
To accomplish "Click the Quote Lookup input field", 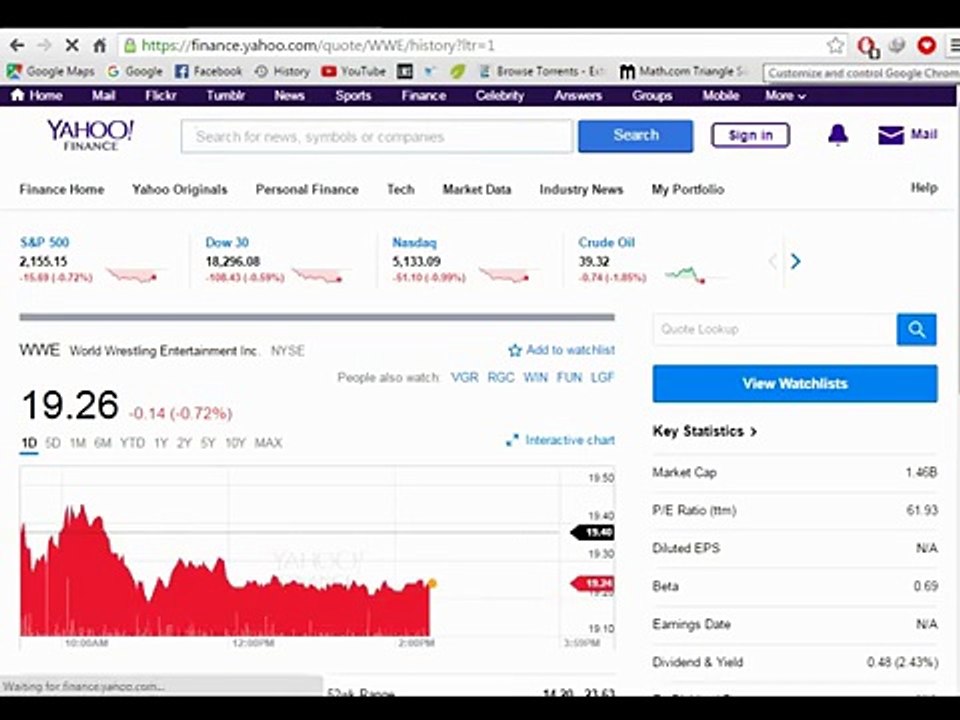I will [774, 329].
